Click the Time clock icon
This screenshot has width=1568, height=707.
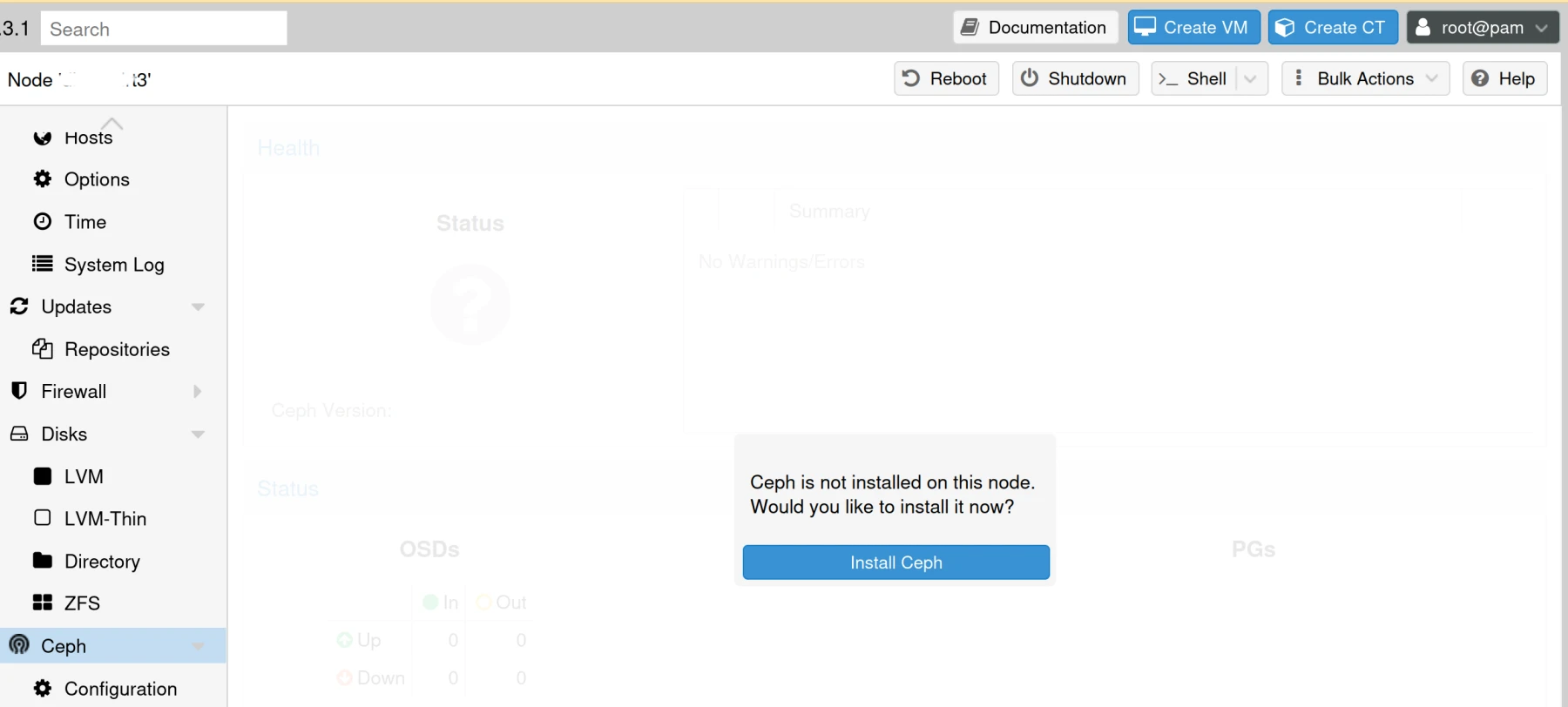pos(42,221)
